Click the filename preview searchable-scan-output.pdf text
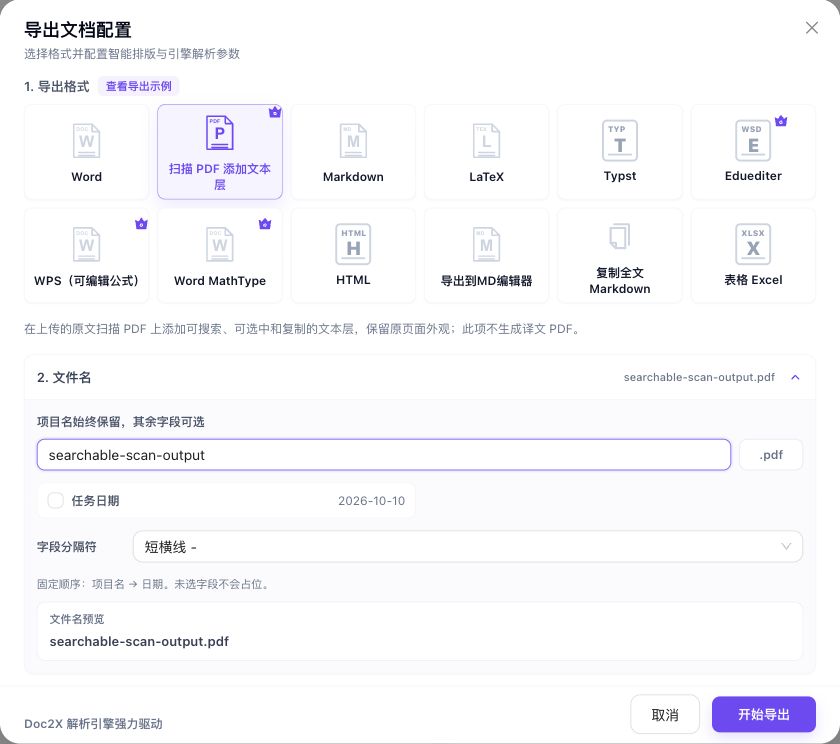 (x=139, y=641)
